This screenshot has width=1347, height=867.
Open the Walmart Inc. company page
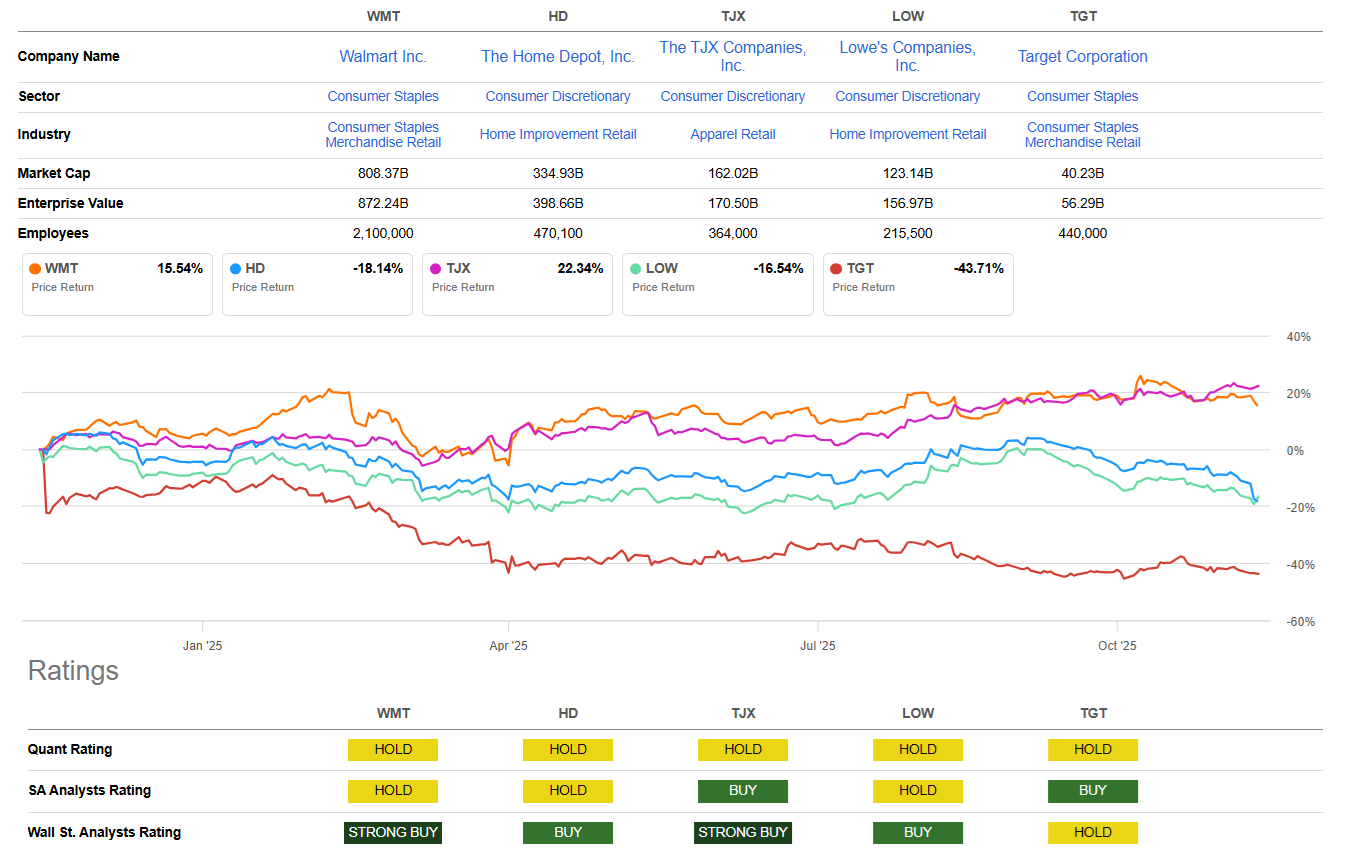point(383,57)
